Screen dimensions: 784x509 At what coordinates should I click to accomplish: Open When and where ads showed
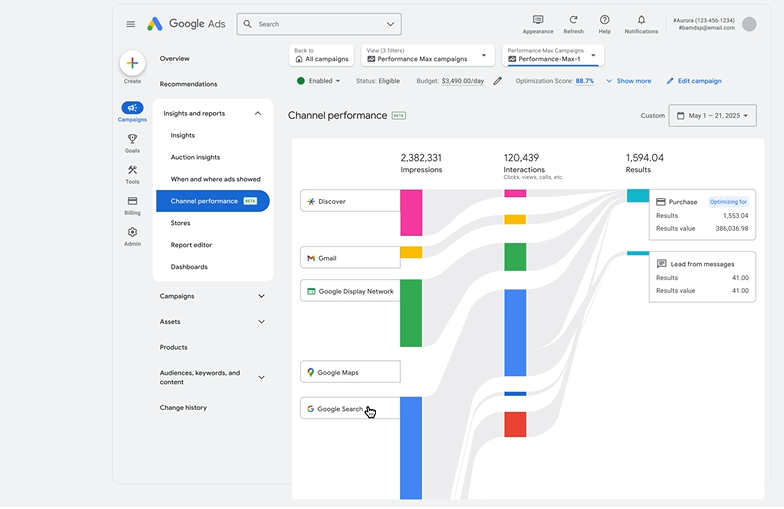216,179
